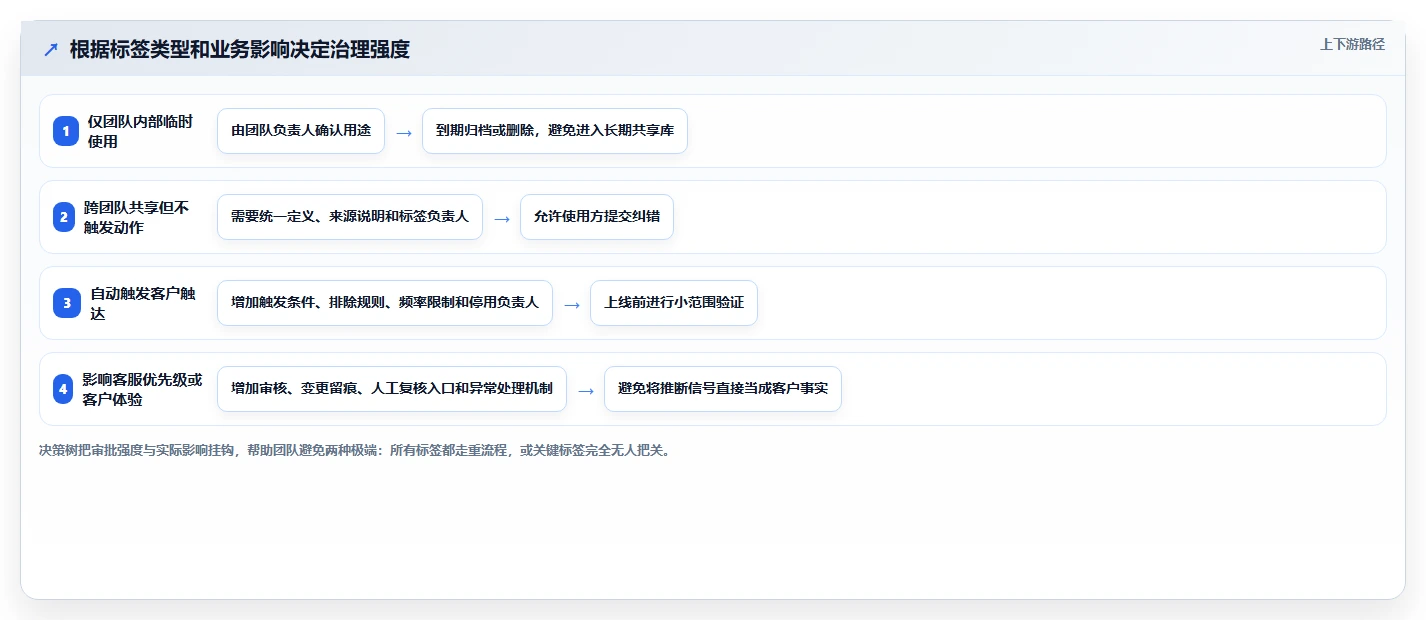
Task: Click the label 跨团队共享但不触发动作
Action: (137, 217)
